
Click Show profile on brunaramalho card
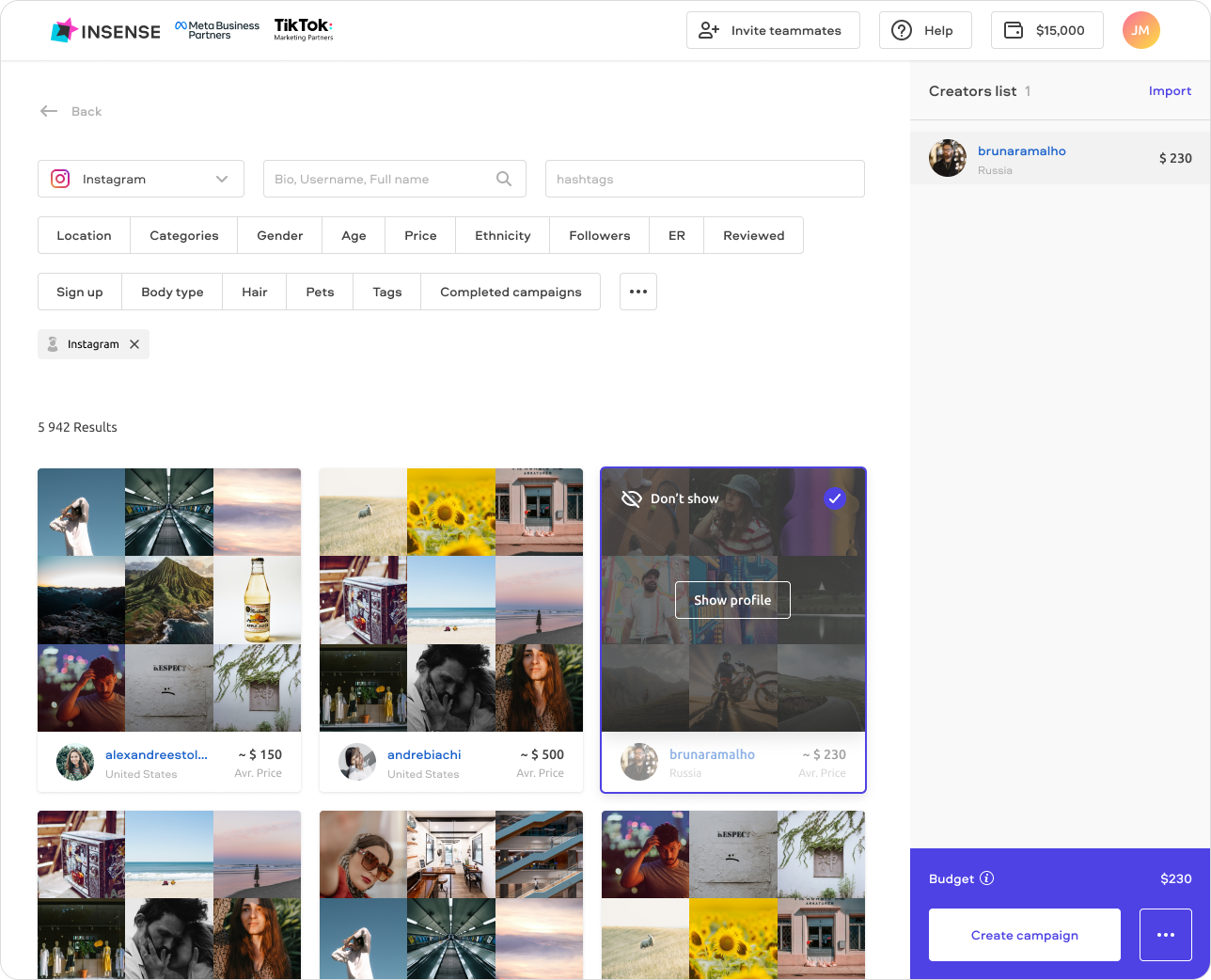[732, 600]
